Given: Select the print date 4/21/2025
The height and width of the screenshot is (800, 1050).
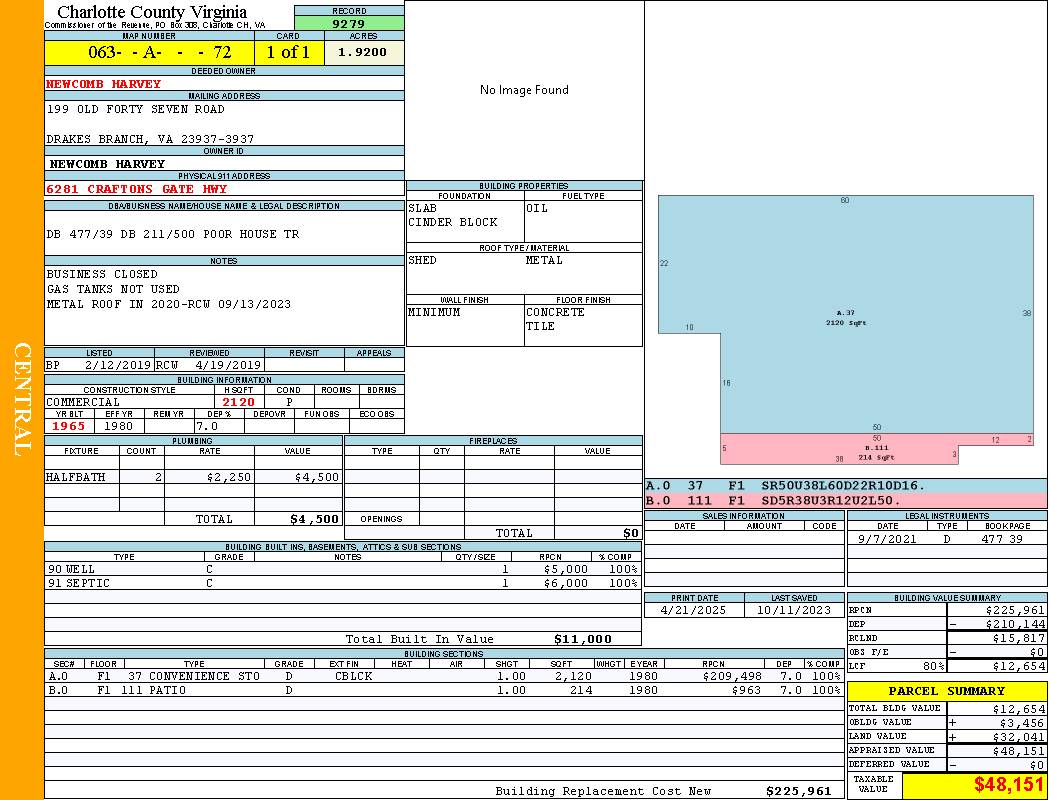Looking at the screenshot, I should tap(694, 609).
